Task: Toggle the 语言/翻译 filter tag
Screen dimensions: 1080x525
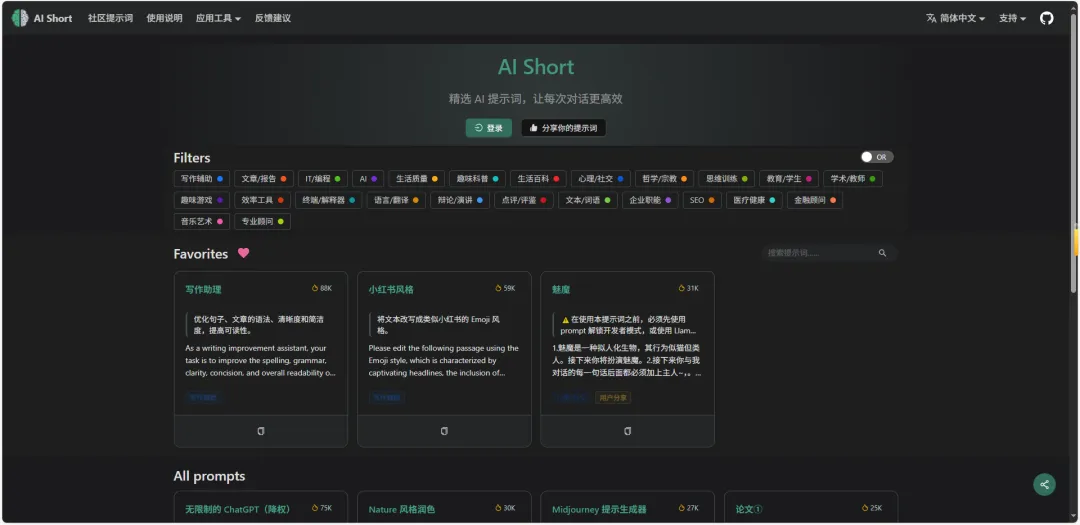Action: click(x=396, y=200)
